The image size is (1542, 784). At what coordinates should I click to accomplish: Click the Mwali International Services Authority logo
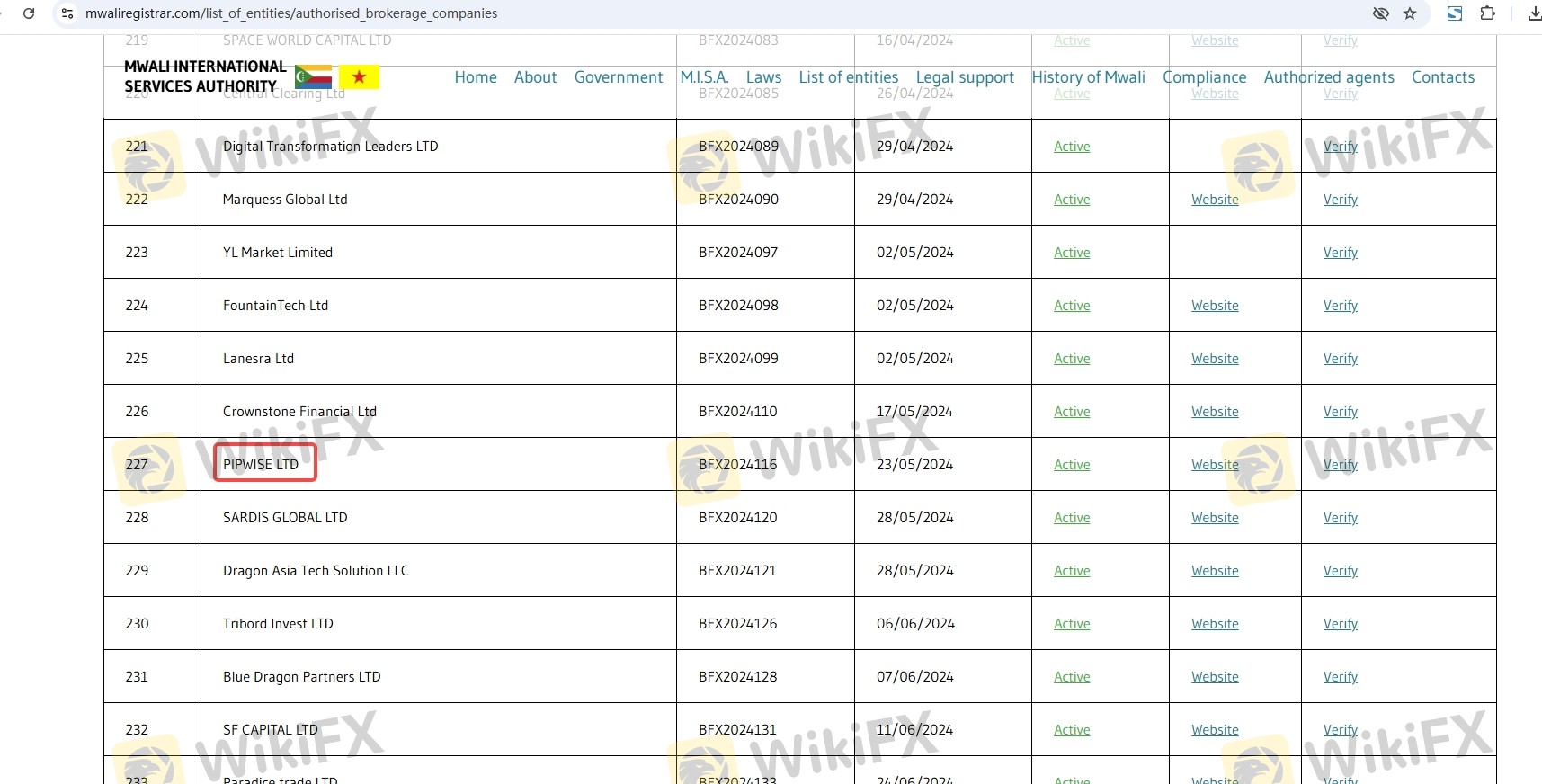tap(205, 76)
